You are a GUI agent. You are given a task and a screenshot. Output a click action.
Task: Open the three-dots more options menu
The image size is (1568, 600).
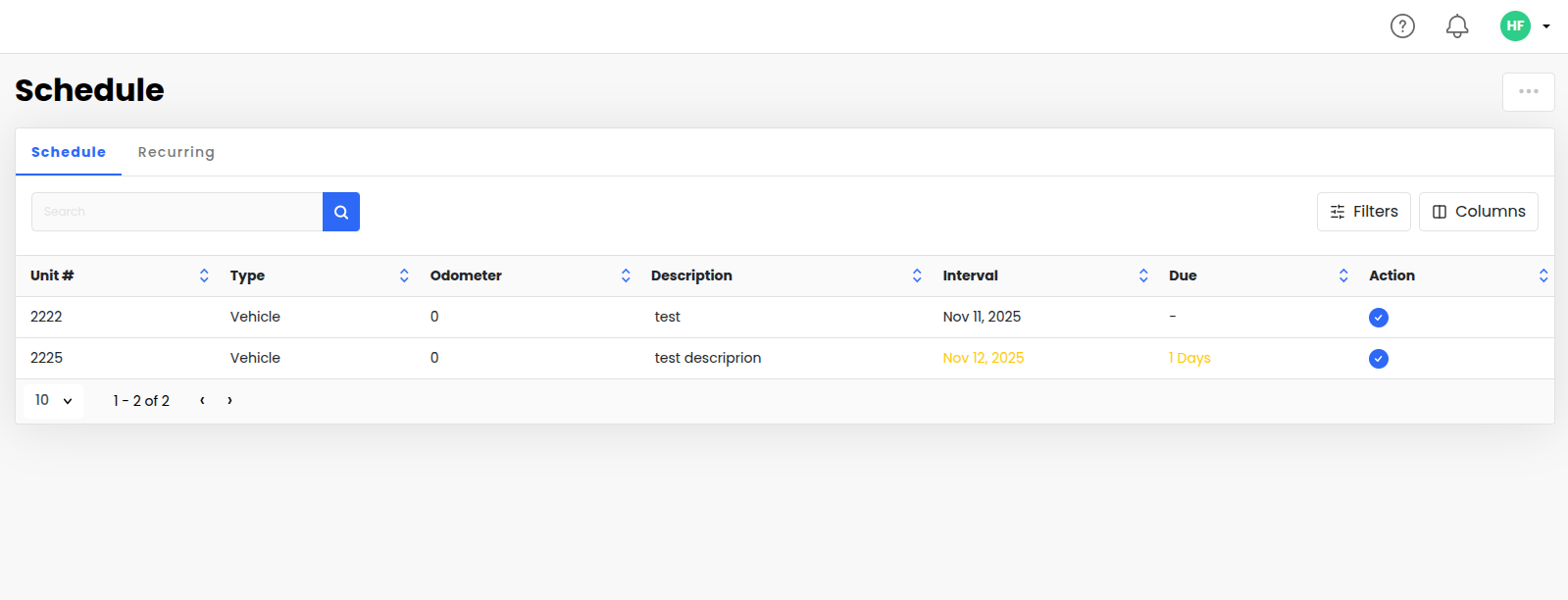coord(1528,92)
